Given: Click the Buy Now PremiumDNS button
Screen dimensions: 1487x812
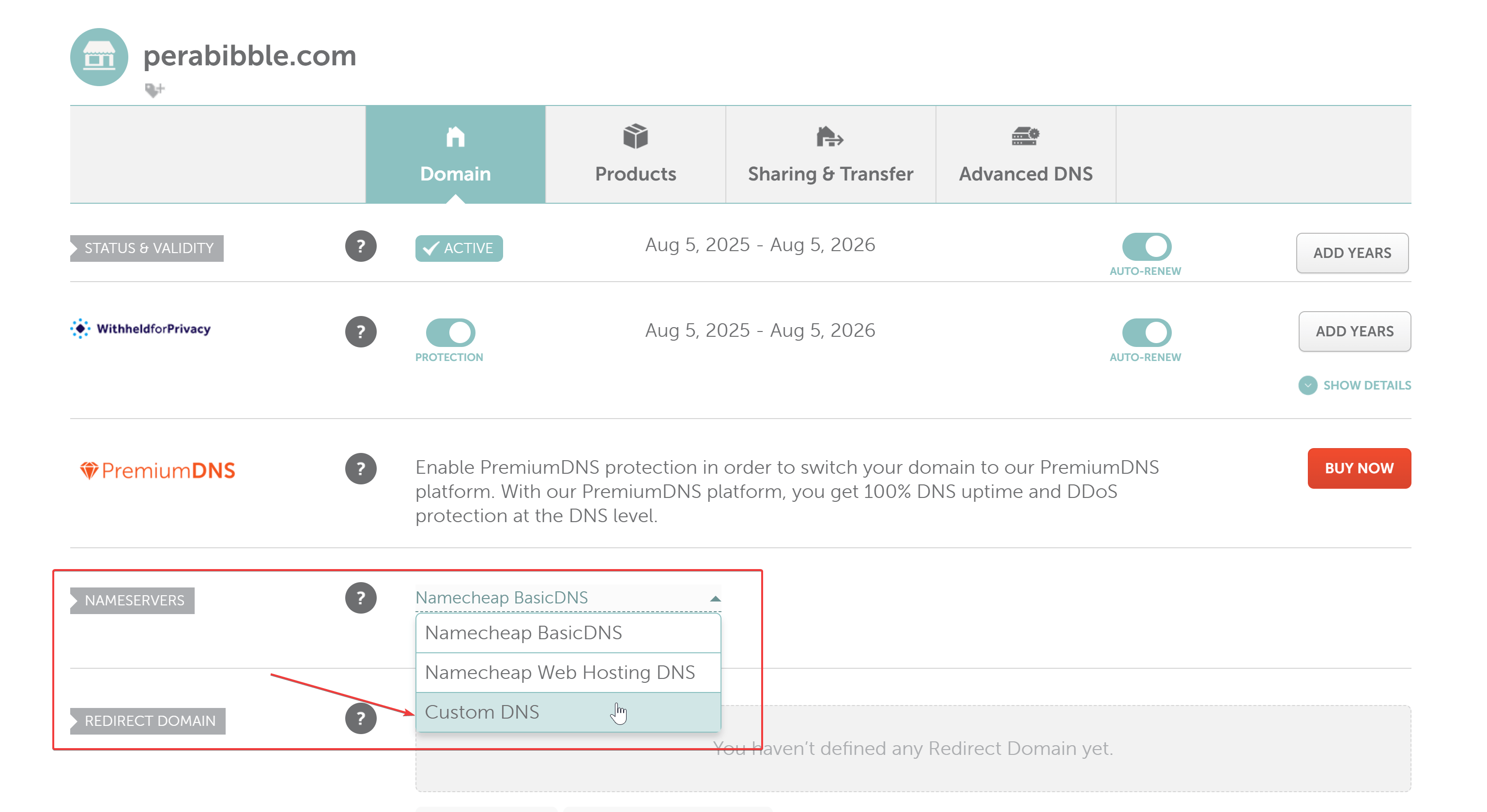Looking at the screenshot, I should [1359, 468].
